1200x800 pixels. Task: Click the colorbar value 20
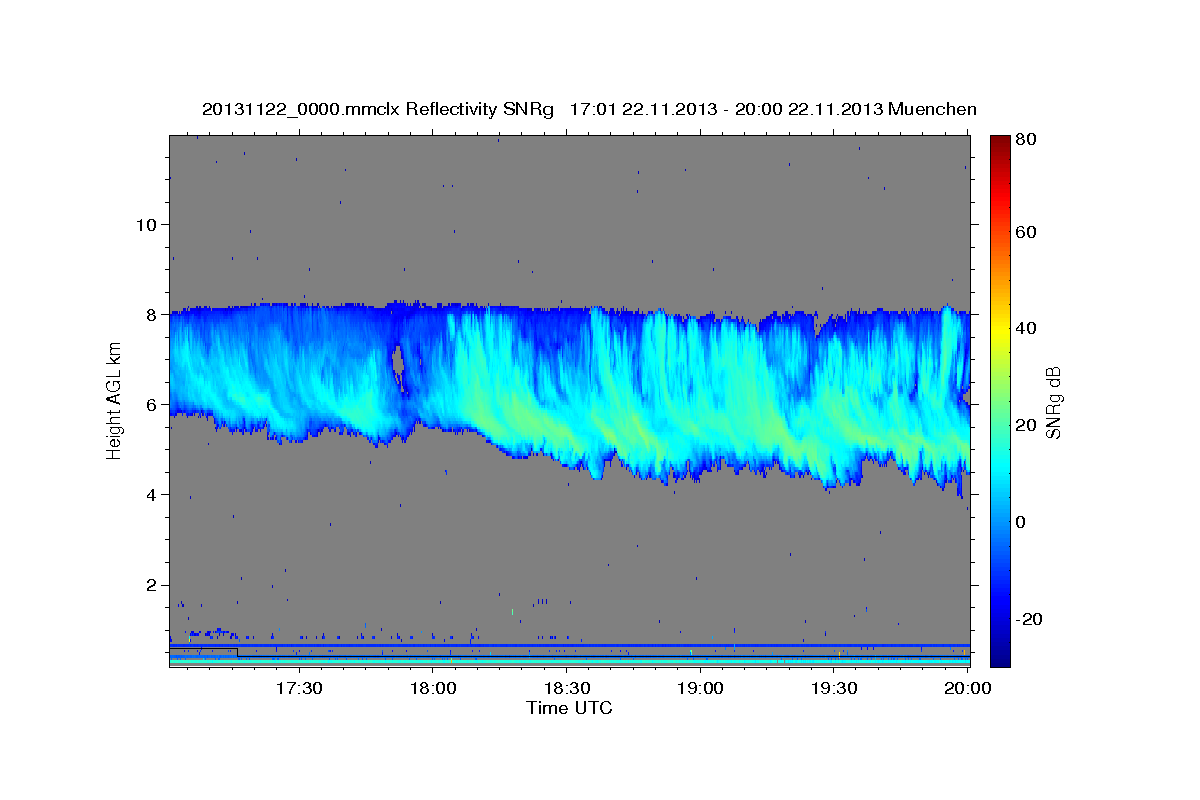(1025, 424)
